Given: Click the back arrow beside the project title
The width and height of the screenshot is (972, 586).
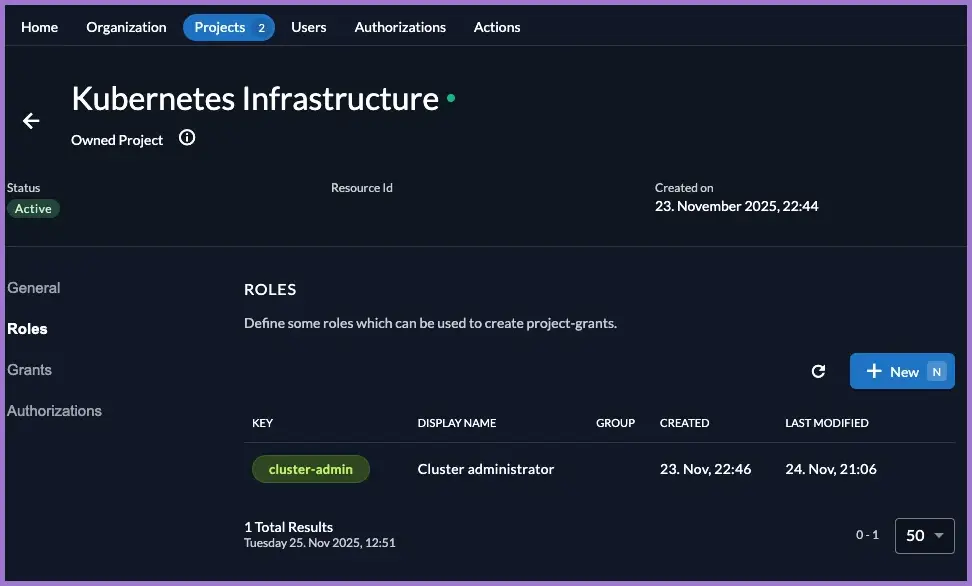Looking at the screenshot, I should click(x=31, y=121).
